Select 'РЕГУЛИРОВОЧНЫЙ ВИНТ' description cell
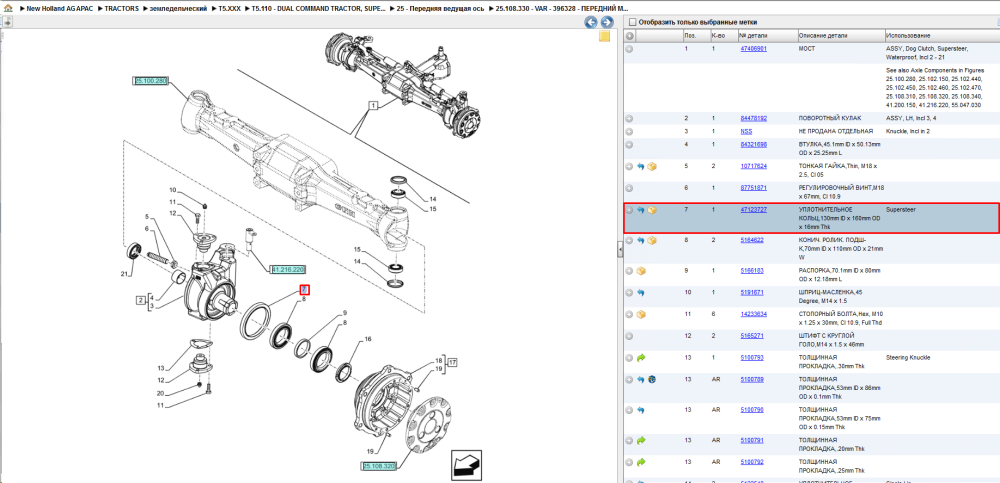The image size is (1000, 483). coord(841,192)
